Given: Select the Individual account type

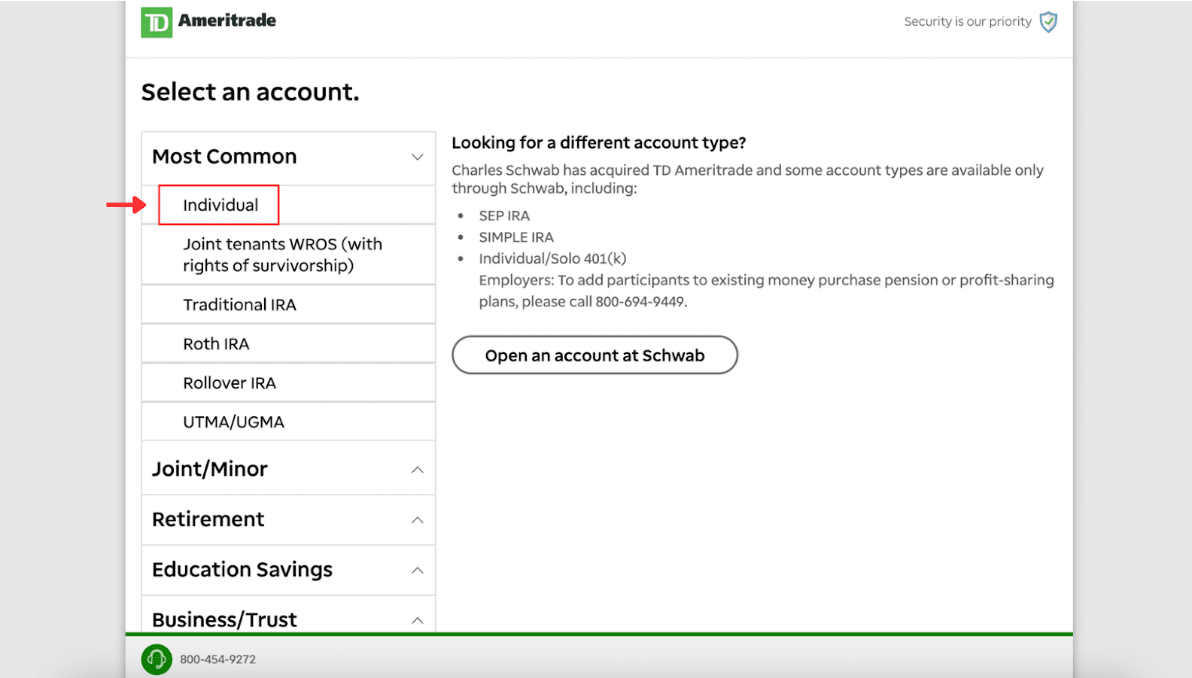Looking at the screenshot, I should (x=220, y=205).
